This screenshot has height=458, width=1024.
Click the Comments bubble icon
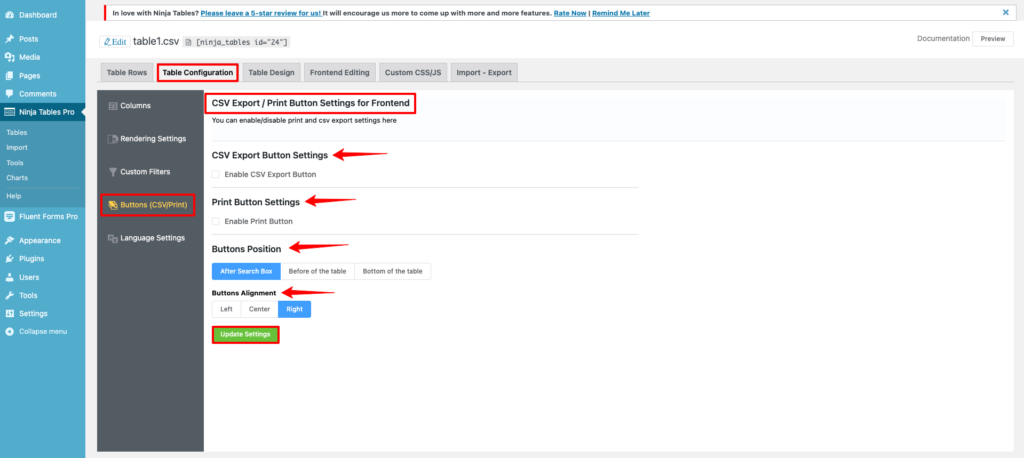pos(10,94)
